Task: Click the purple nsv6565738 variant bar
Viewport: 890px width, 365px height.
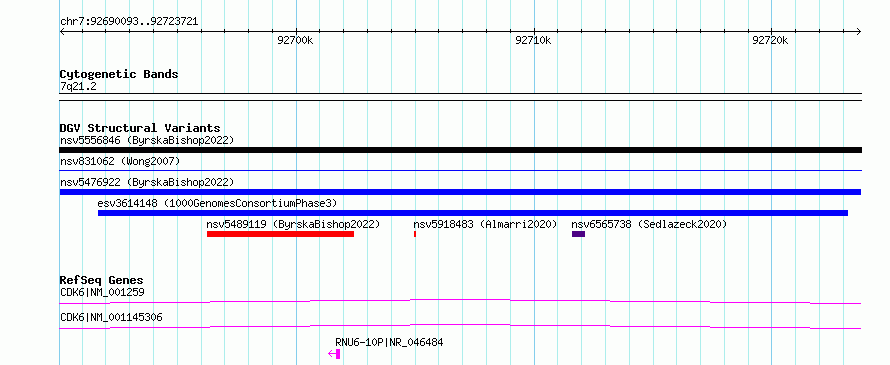Action: pyautogui.click(x=578, y=234)
